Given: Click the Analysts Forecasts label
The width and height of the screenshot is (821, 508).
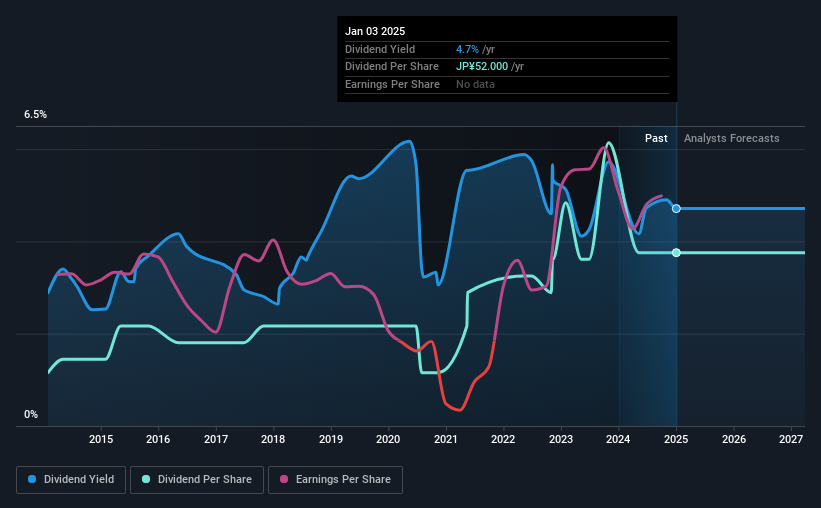Looking at the screenshot, I should pyautogui.click(x=731, y=138).
